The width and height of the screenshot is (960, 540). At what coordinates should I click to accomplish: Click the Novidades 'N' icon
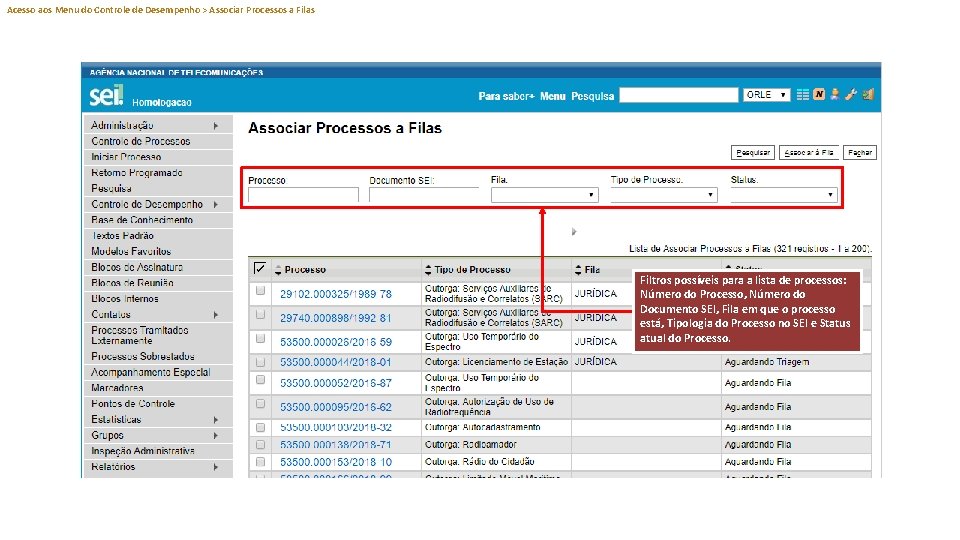coord(819,94)
